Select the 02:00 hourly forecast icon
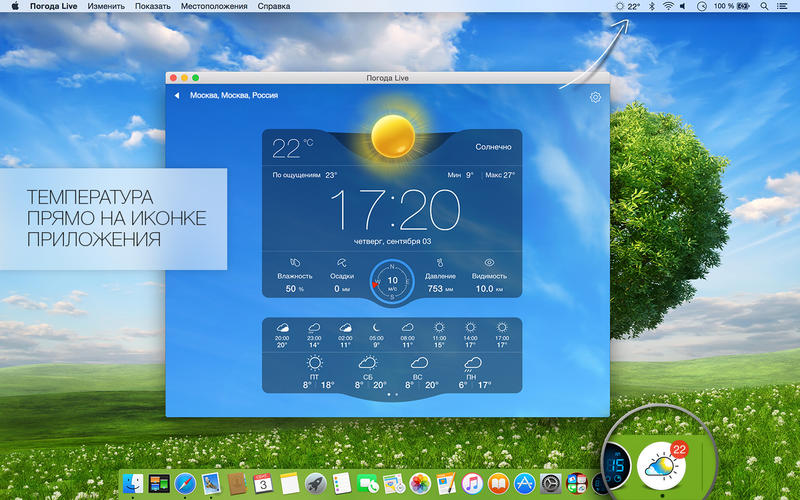The width and height of the screenshot is (800, 500). click(x=345, y=327)
